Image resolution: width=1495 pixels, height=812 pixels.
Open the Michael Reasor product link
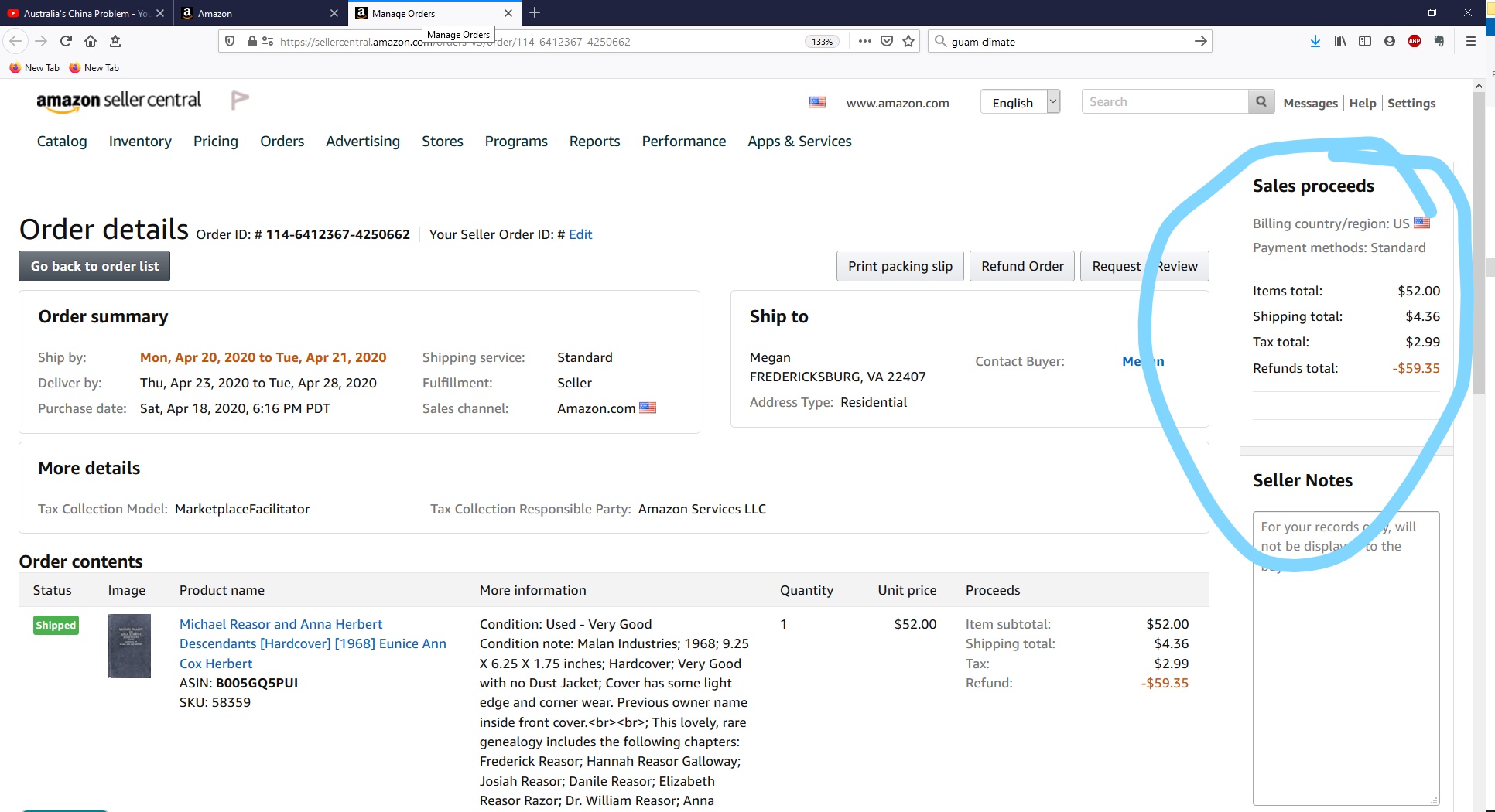click(x=313, y=643)
